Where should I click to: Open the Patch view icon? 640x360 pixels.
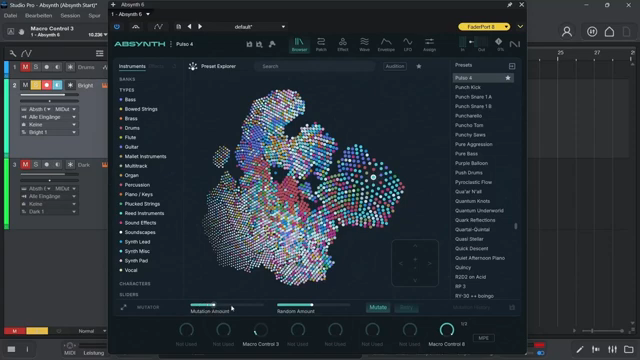[x=321, y=44]
